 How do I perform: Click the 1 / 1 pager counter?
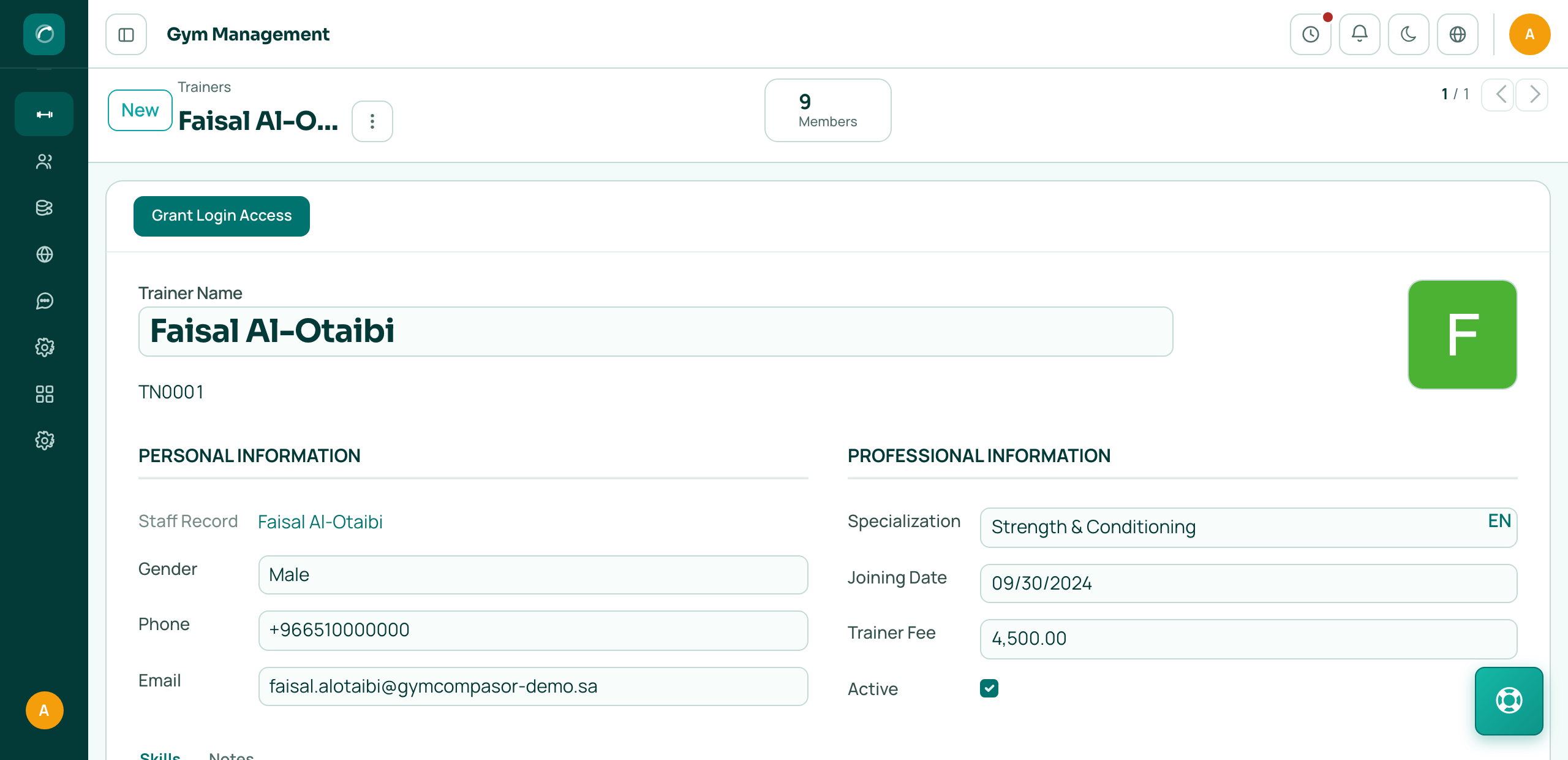[1455, 94]
